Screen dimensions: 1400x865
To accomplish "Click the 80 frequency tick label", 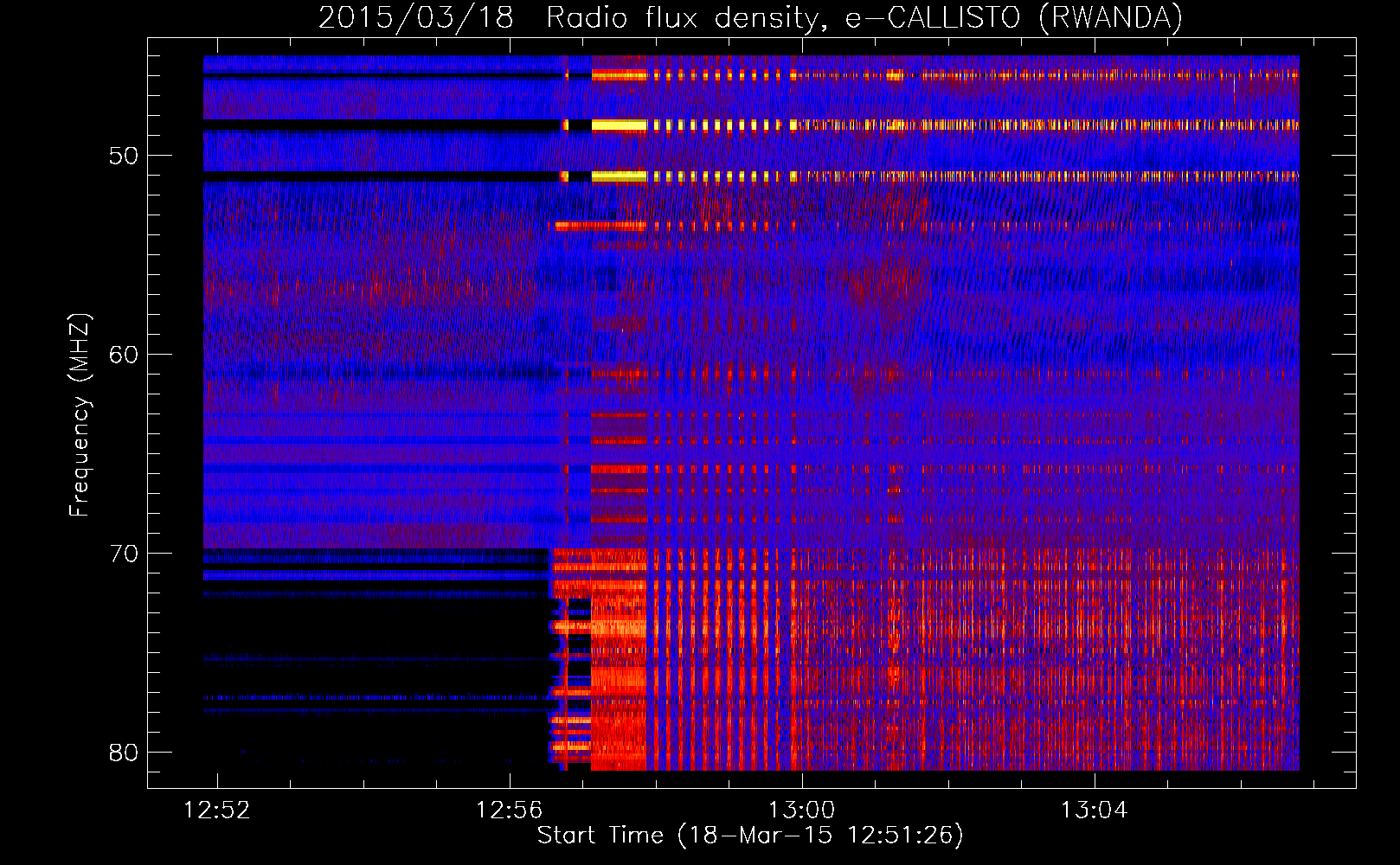I will pos(124,753).
